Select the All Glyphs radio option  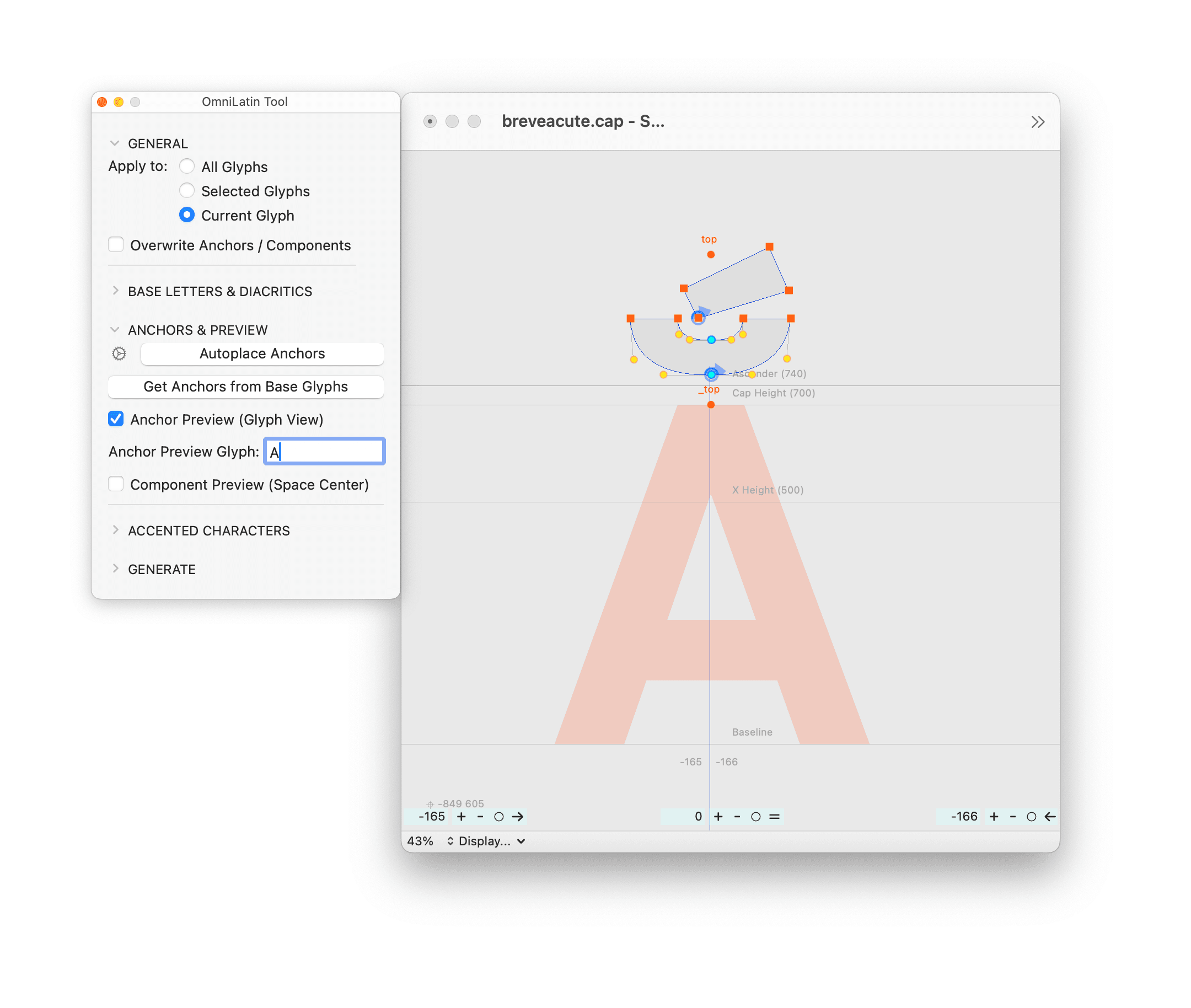coord(186,167)
